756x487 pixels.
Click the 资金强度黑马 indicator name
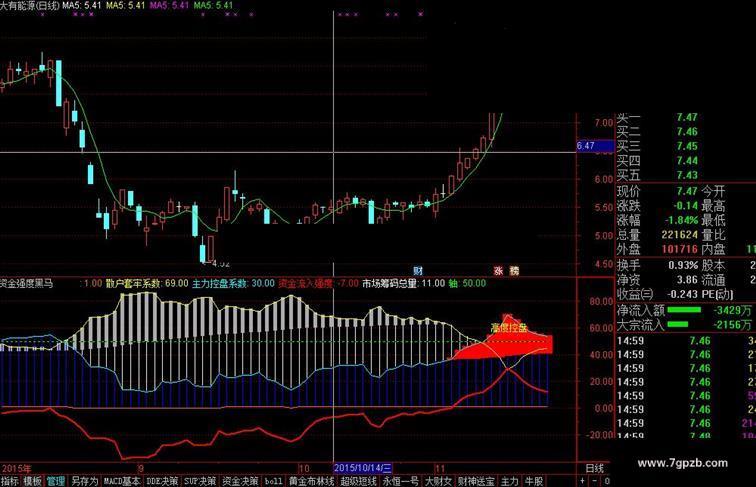(x=27, y=283)
